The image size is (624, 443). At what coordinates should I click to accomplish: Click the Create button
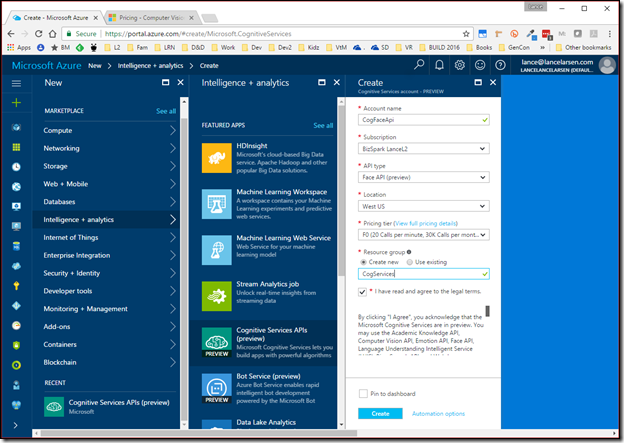point(380,414)
